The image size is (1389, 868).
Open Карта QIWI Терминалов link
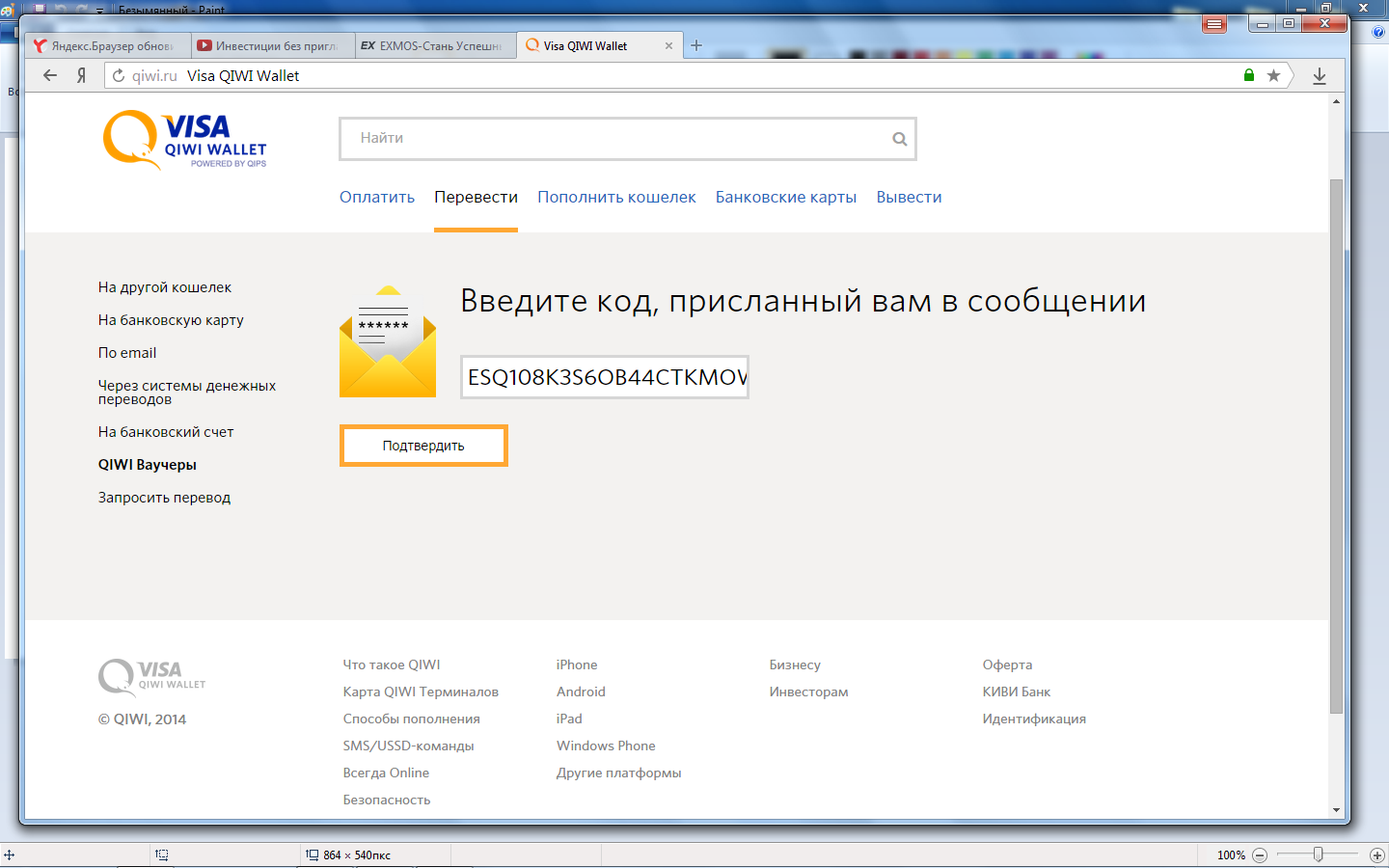point(421,692)
